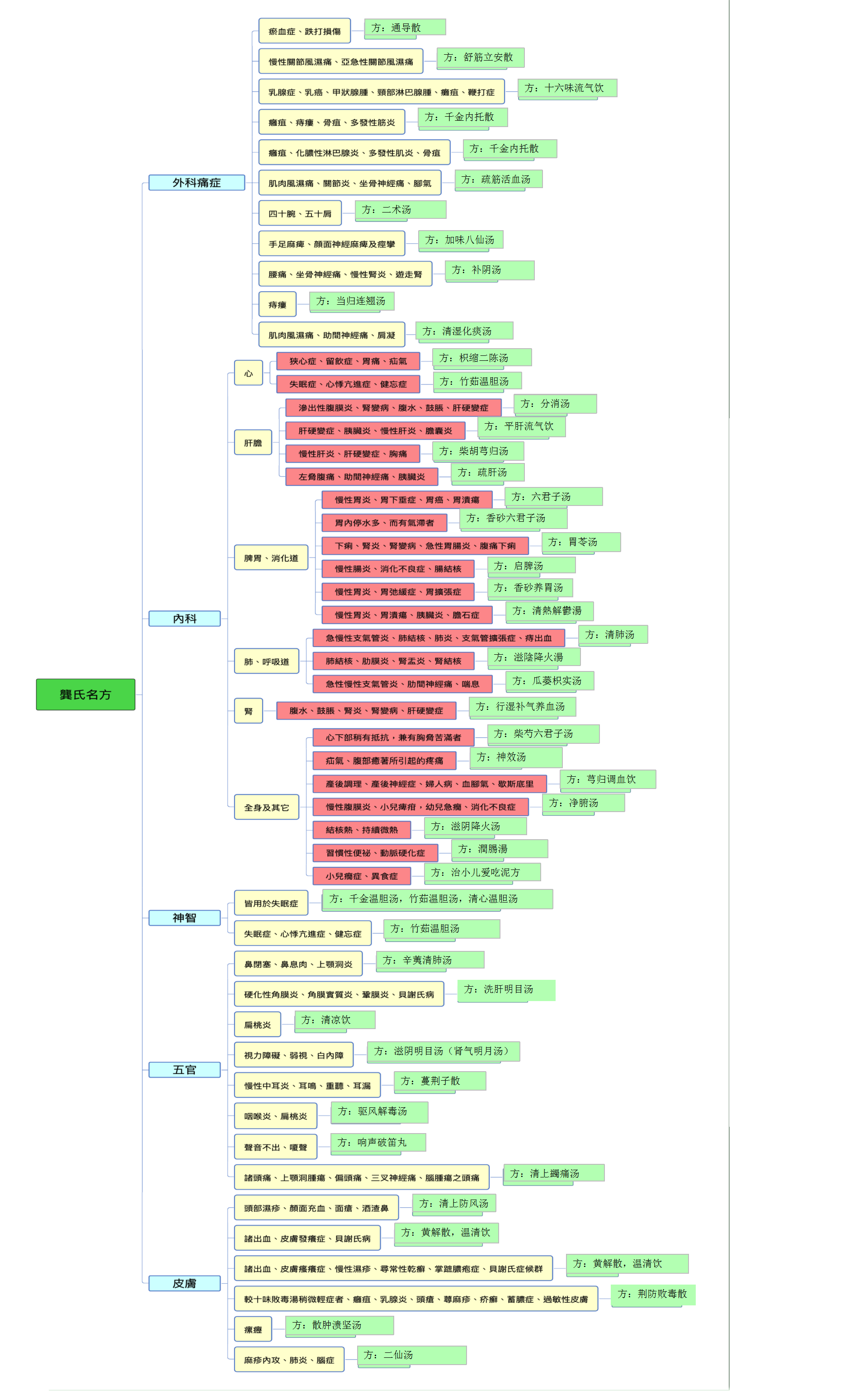The image size is (868, 1394).
Task: Select the 方:二术汤 label
Action: pos(401,209)
